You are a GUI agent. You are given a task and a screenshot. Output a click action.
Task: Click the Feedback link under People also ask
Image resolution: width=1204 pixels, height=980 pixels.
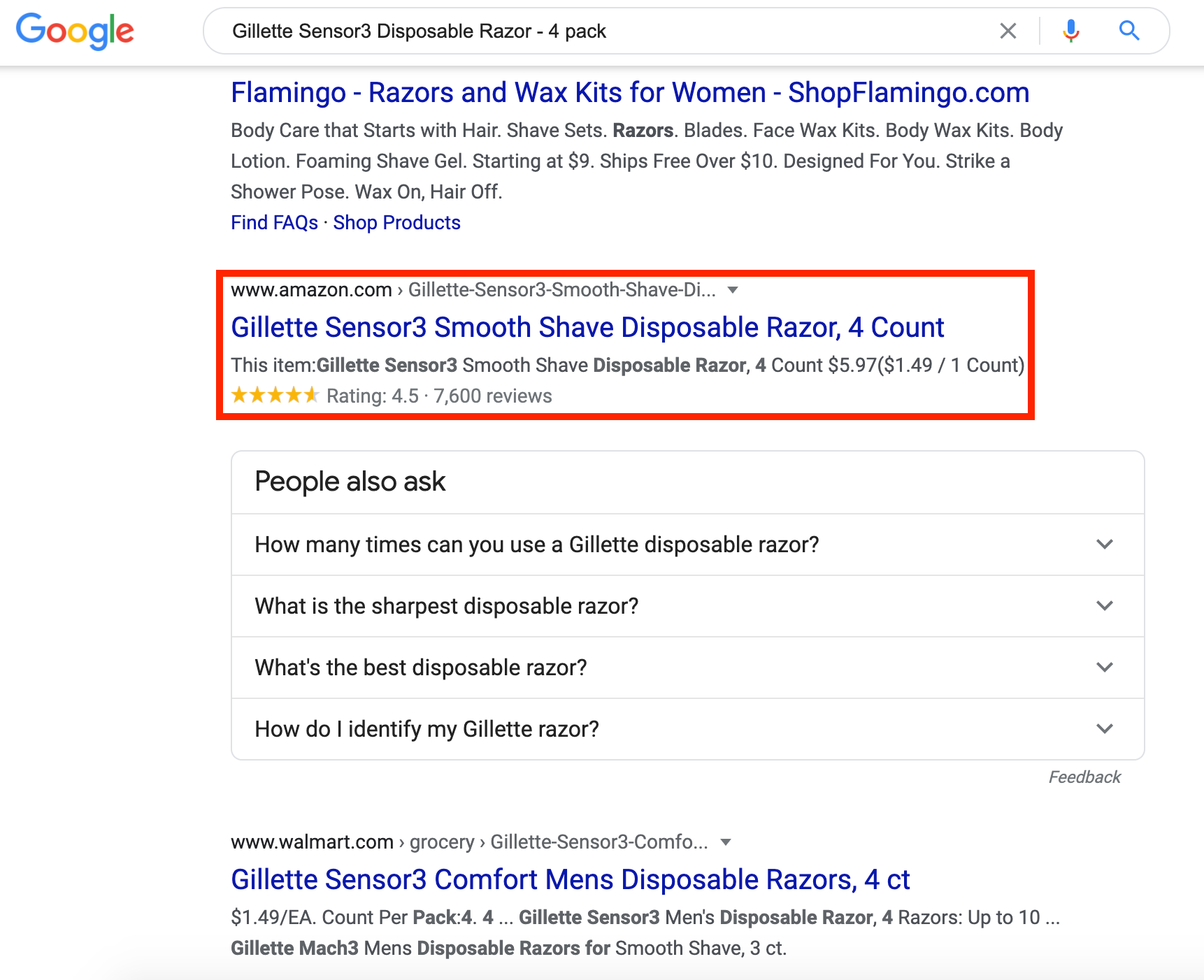[x=1084, y=777]
